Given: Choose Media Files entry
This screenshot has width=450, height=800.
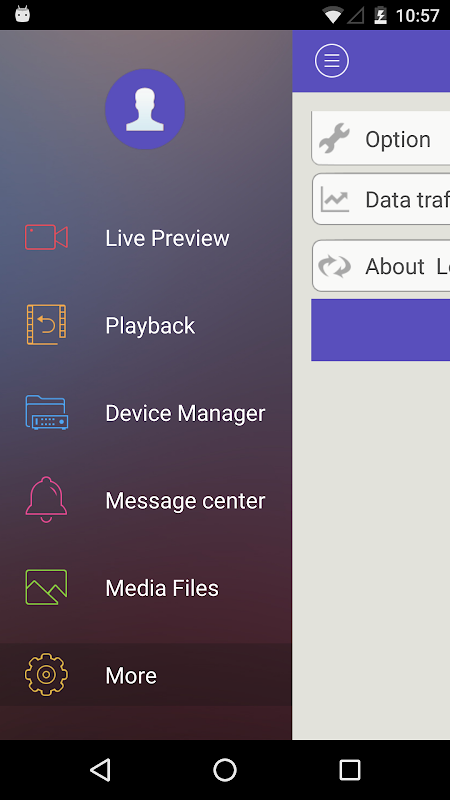Looking at the screenshot, I should [146, 587].
